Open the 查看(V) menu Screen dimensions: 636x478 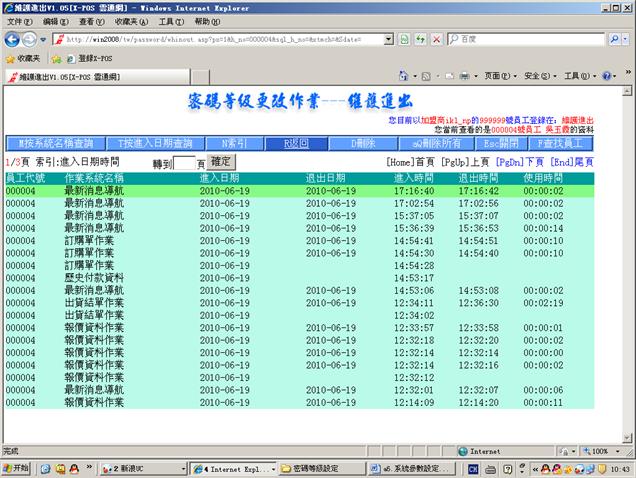point(91,21)
